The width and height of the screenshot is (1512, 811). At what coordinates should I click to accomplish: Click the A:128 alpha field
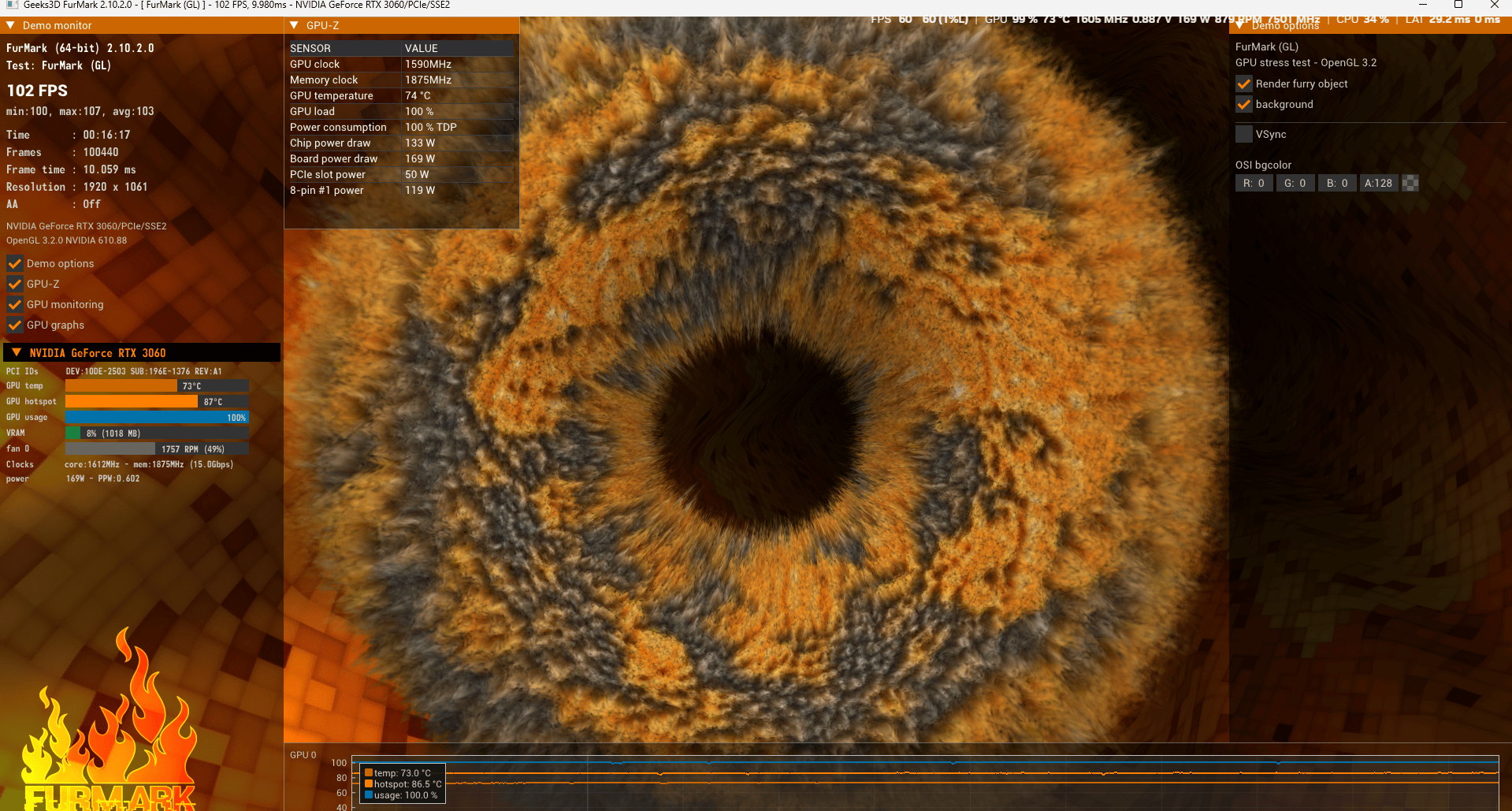click(1379, 183)
